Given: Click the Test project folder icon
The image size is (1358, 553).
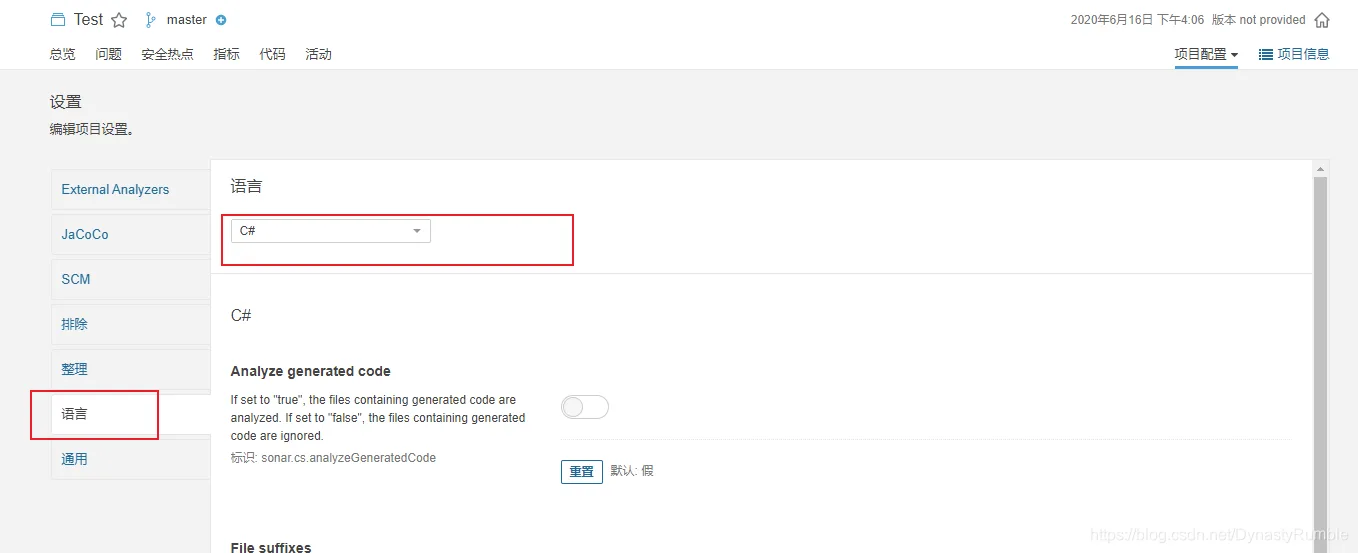Looking at the screenshot, I should click(58, 20).
